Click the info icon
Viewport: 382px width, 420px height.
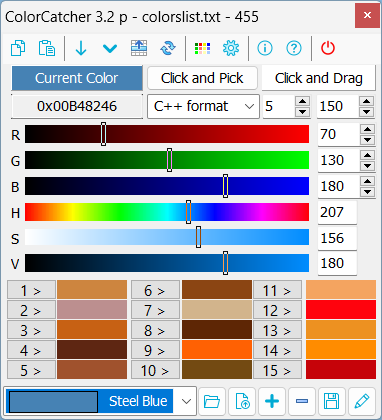265,48
